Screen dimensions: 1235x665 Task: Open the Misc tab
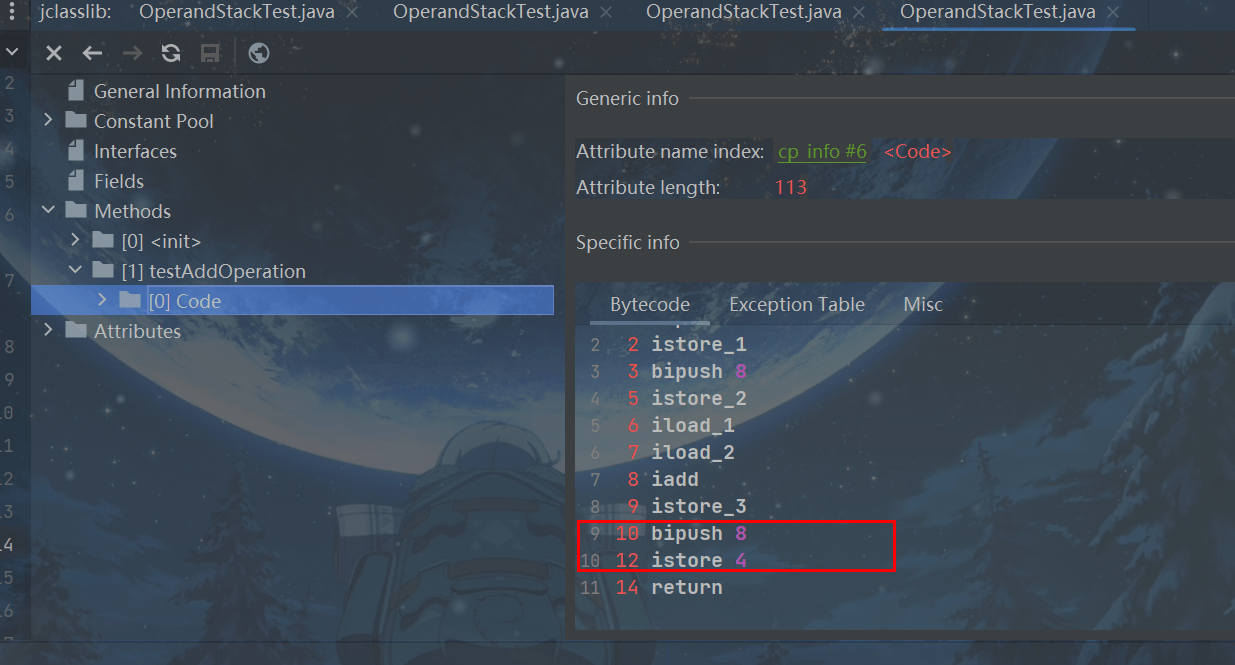(922, 305)
